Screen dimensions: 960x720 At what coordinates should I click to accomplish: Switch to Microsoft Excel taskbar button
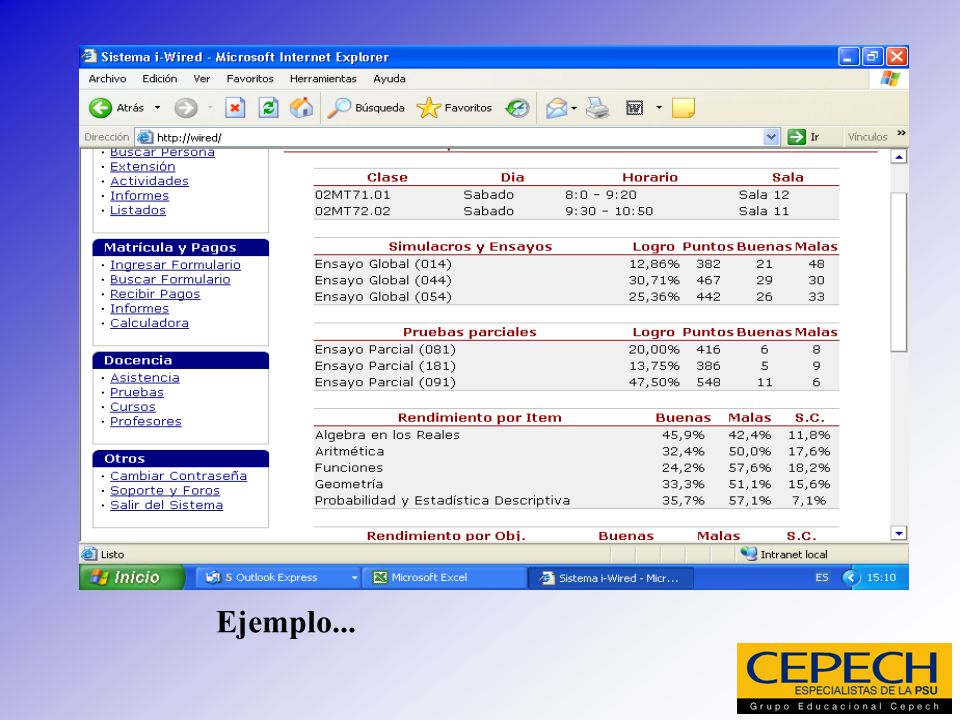coord(445,577)
